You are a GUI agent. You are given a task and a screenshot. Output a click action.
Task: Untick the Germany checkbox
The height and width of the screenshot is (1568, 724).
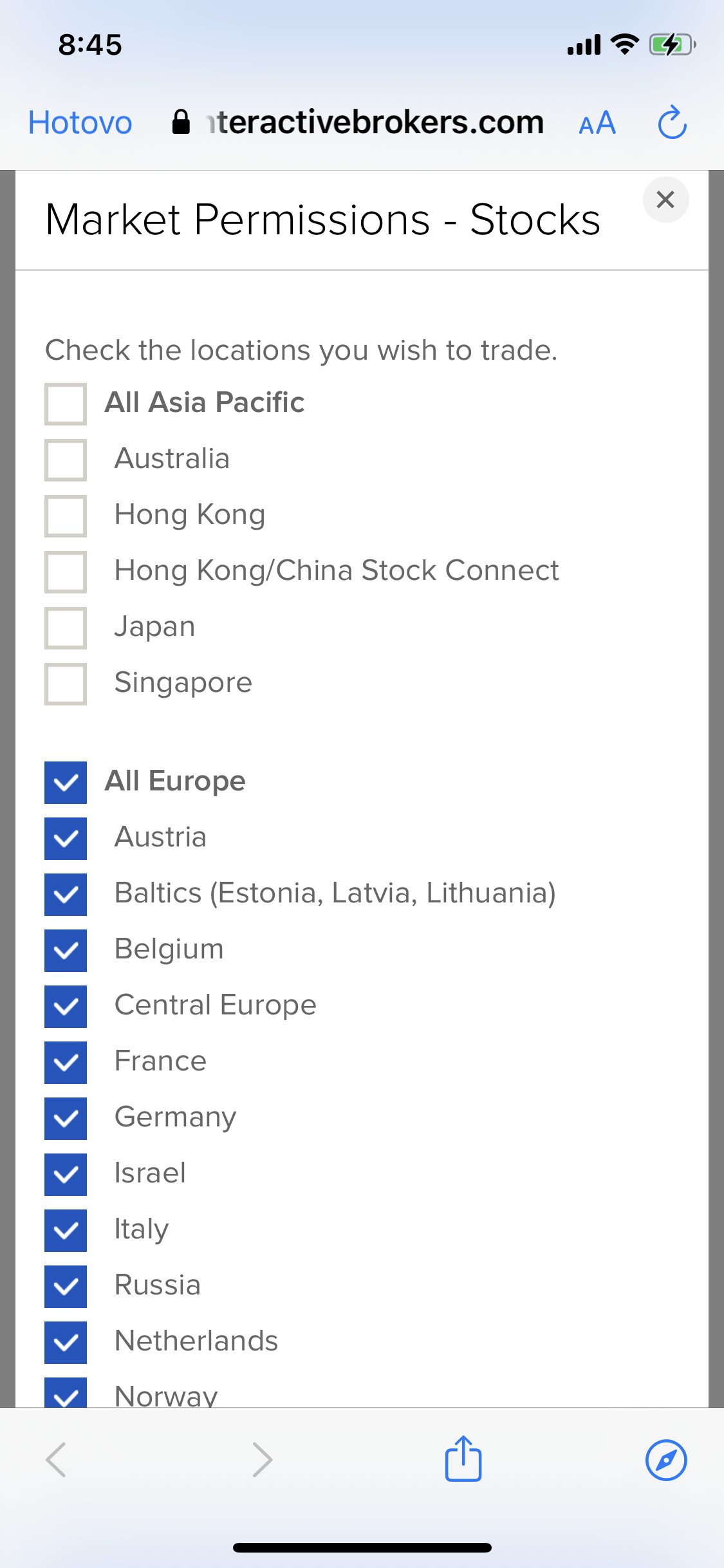66,1119
